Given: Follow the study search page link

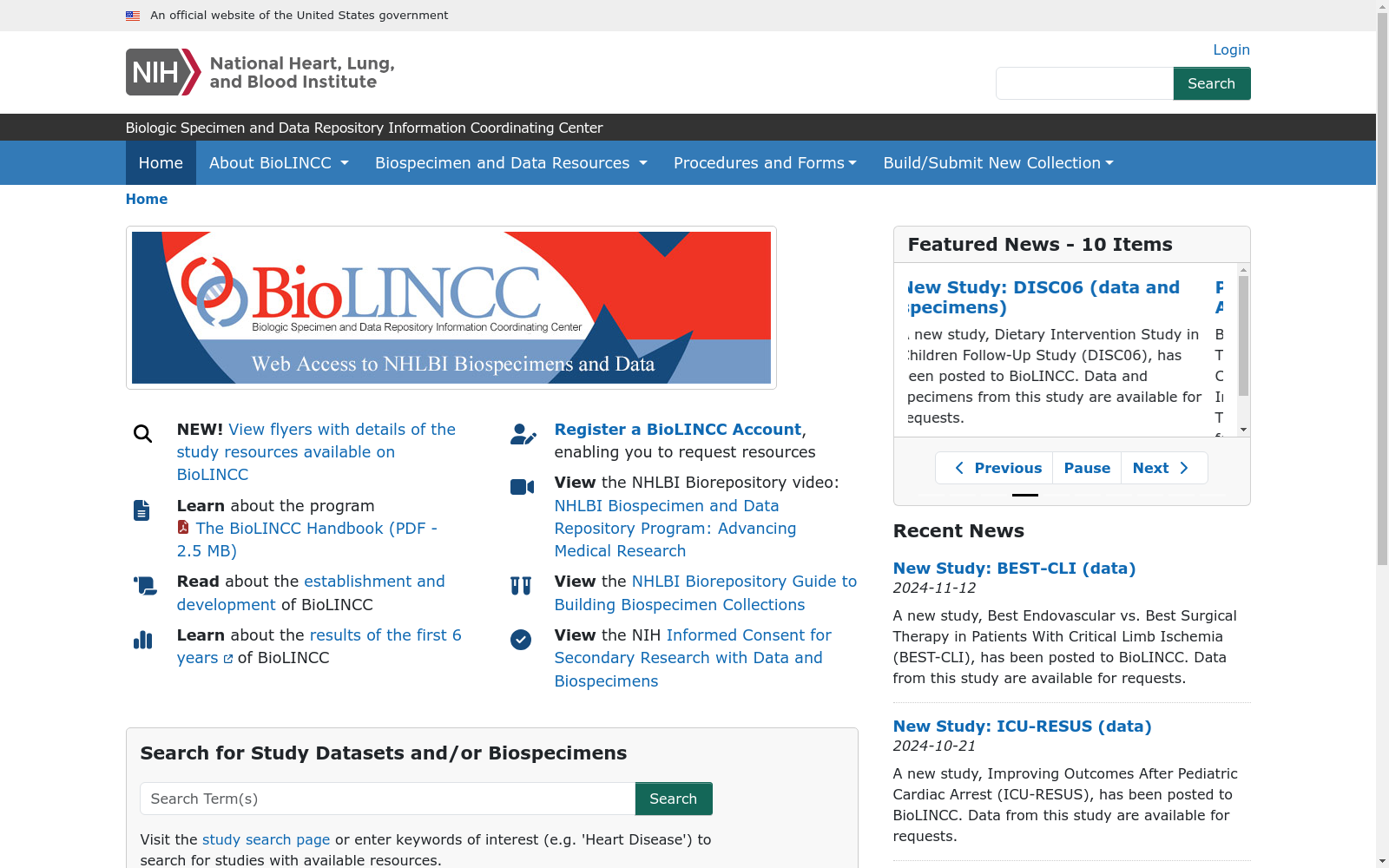Looking at the screenshot, I should pyautogui.click(x=266, y=839).
